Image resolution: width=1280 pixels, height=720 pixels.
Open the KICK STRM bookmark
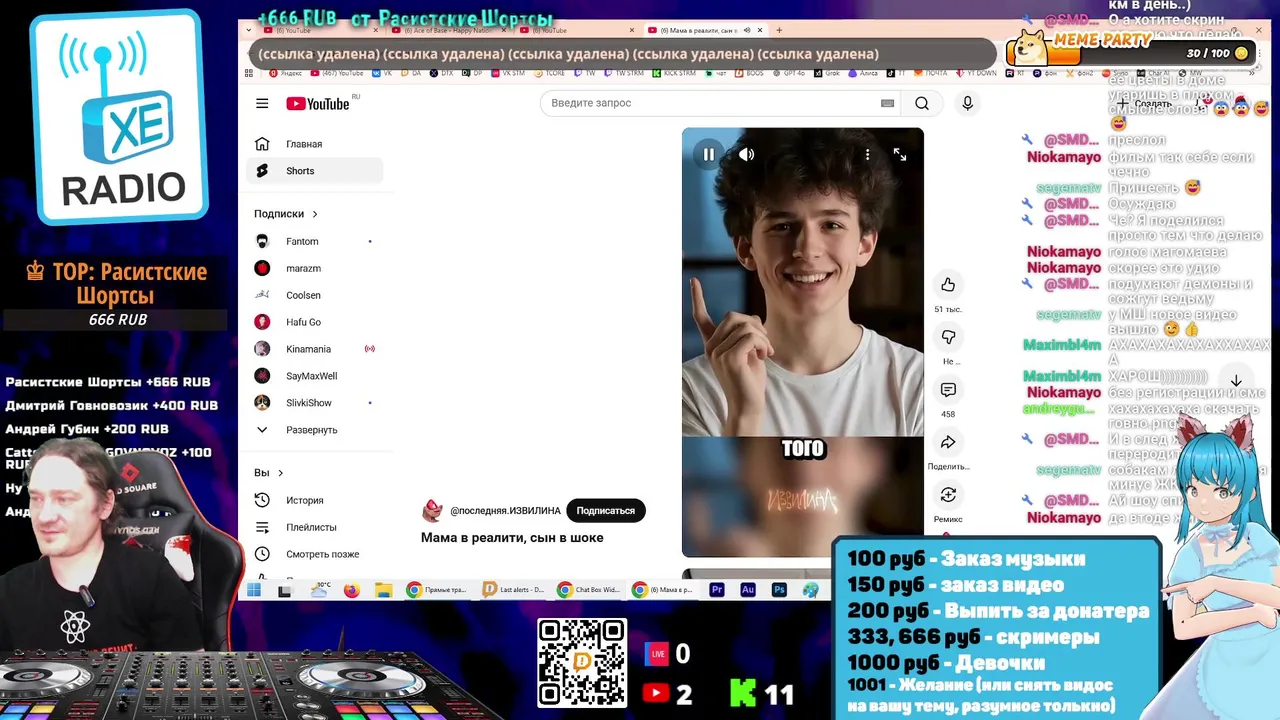673,73
